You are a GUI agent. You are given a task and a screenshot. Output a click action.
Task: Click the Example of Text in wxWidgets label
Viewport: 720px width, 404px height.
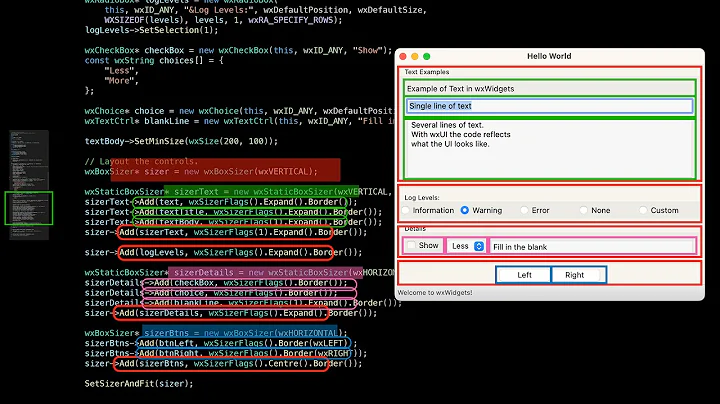(460, 89)
